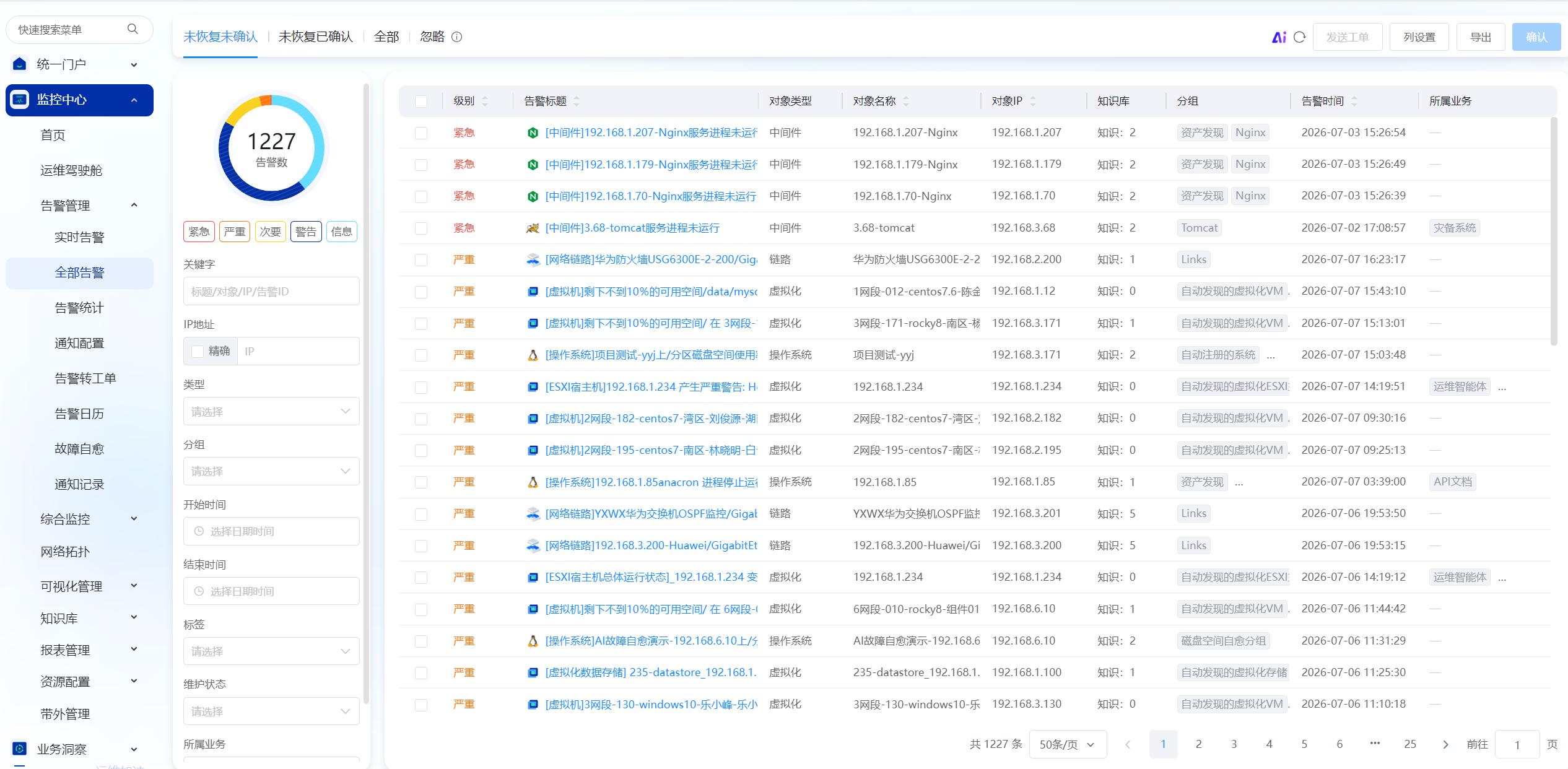
Task: Switch to 全部 tab
Action: pyautogui.click(x=386, y=37)
